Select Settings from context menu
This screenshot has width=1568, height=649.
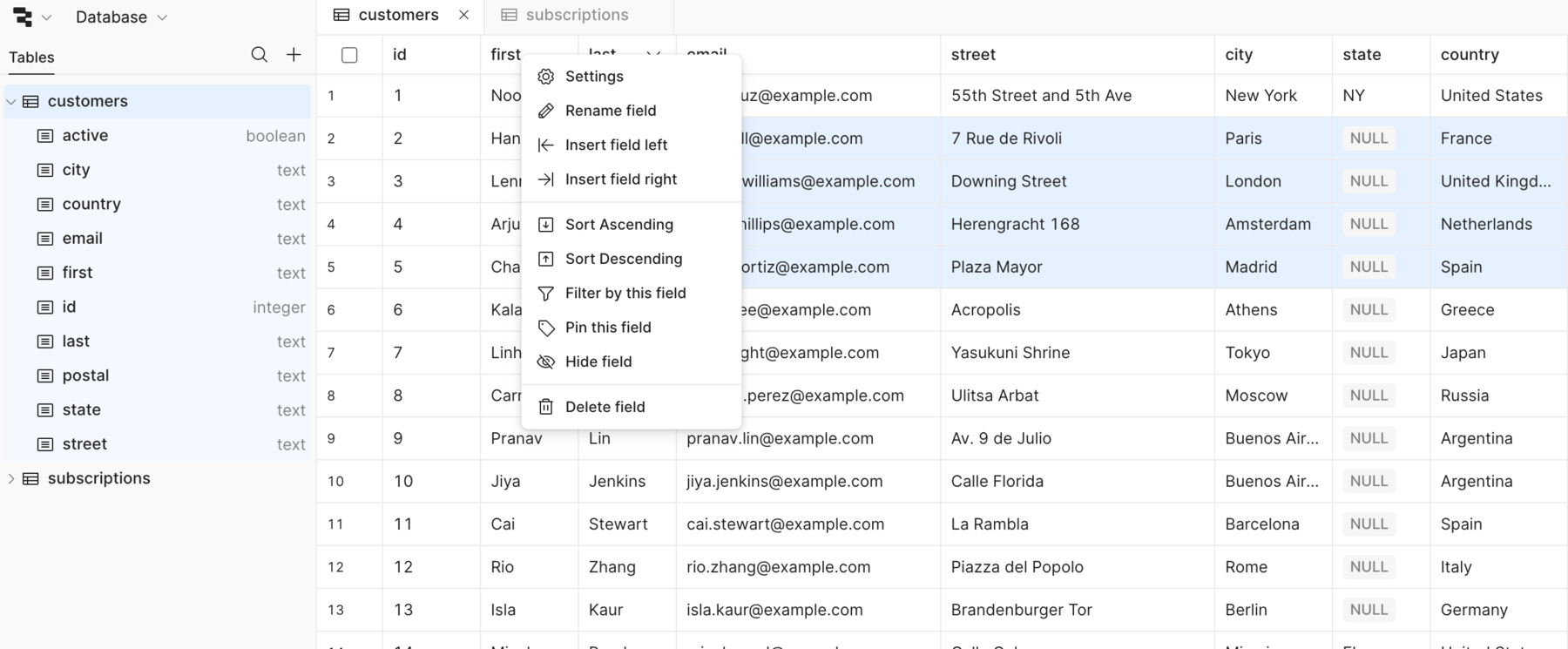[x=632, y=77]
